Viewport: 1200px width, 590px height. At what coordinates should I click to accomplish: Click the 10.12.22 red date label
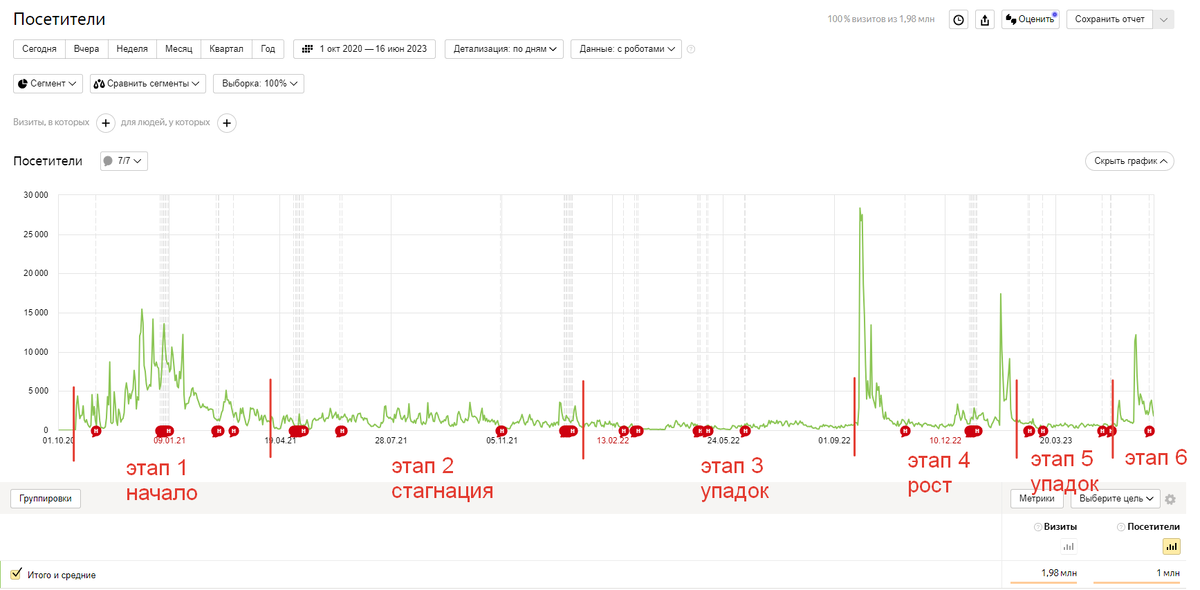(x=945, y=440)
